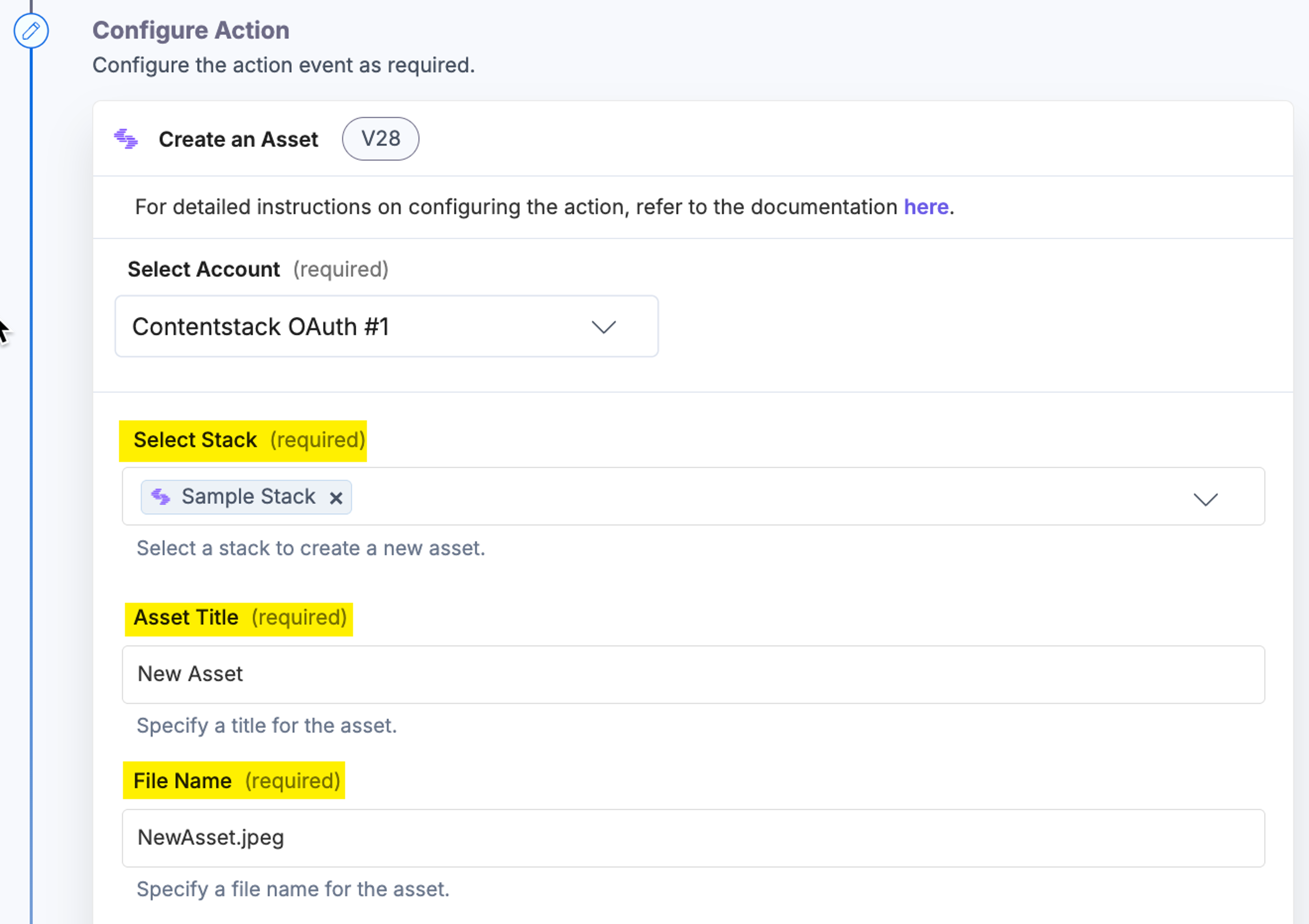Click the pencil edit step icon

31,31
